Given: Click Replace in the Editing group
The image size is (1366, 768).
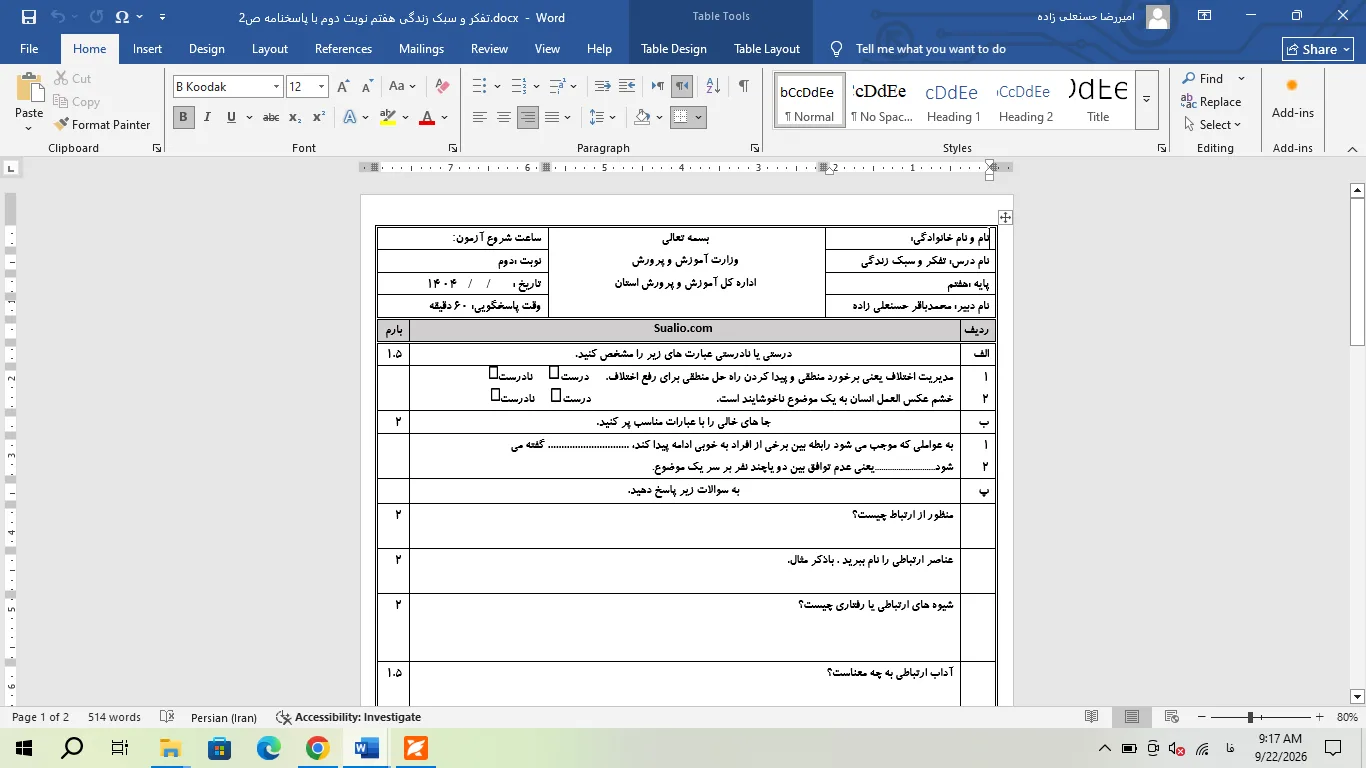Looking at the screenshot, I should pos(1212,102).
